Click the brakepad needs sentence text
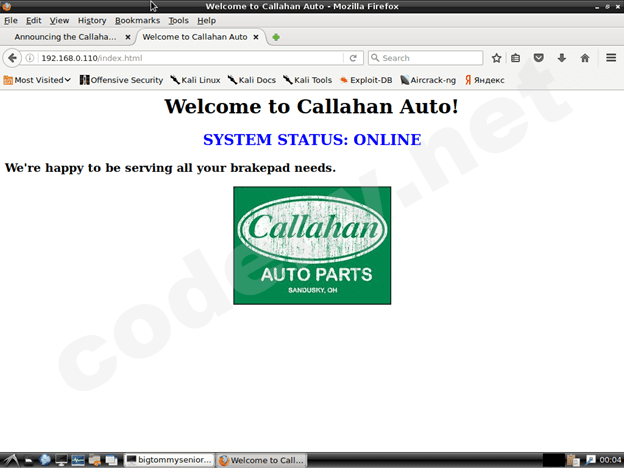This screenshot has width=624, height=468. click(170, 168)
